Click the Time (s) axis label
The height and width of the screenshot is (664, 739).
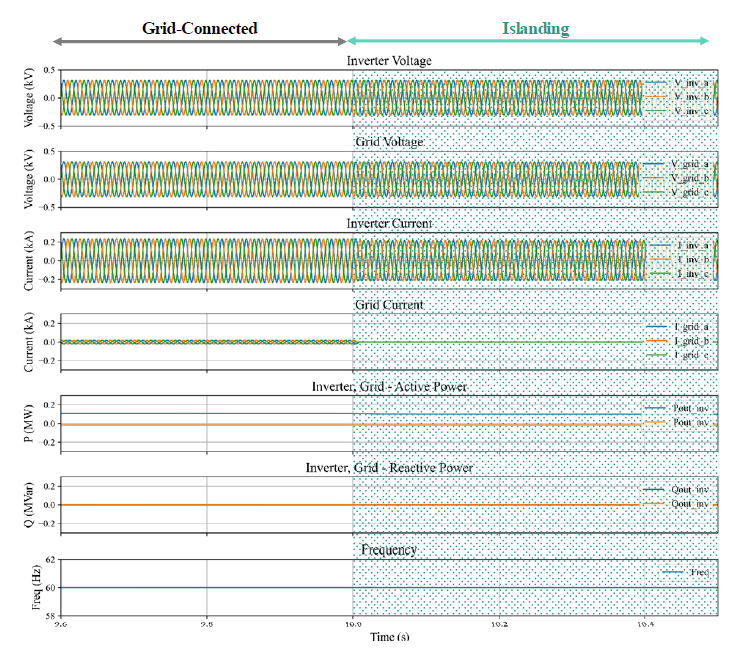(x=390, y=637)
